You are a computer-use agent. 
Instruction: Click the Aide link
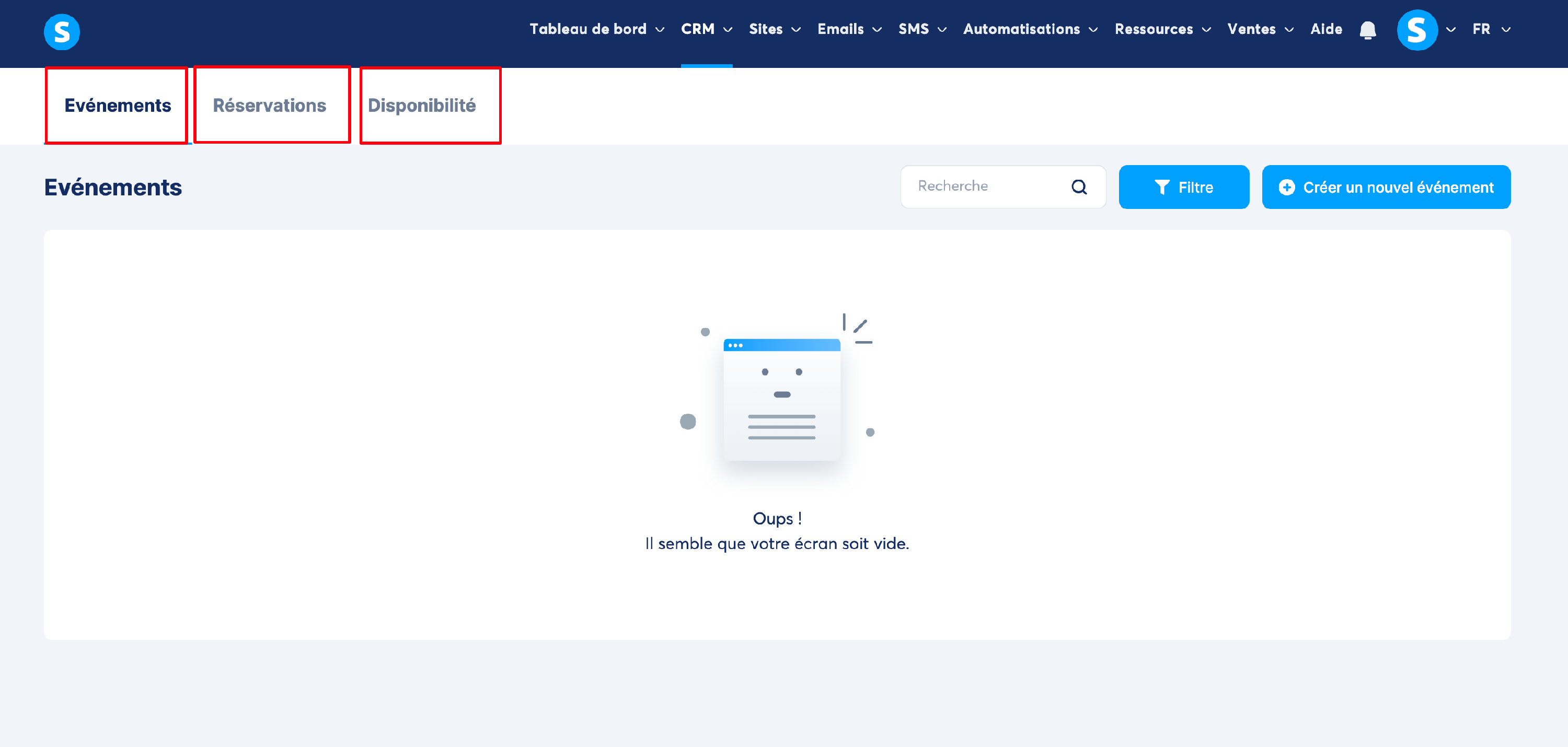pos(1325,29)
